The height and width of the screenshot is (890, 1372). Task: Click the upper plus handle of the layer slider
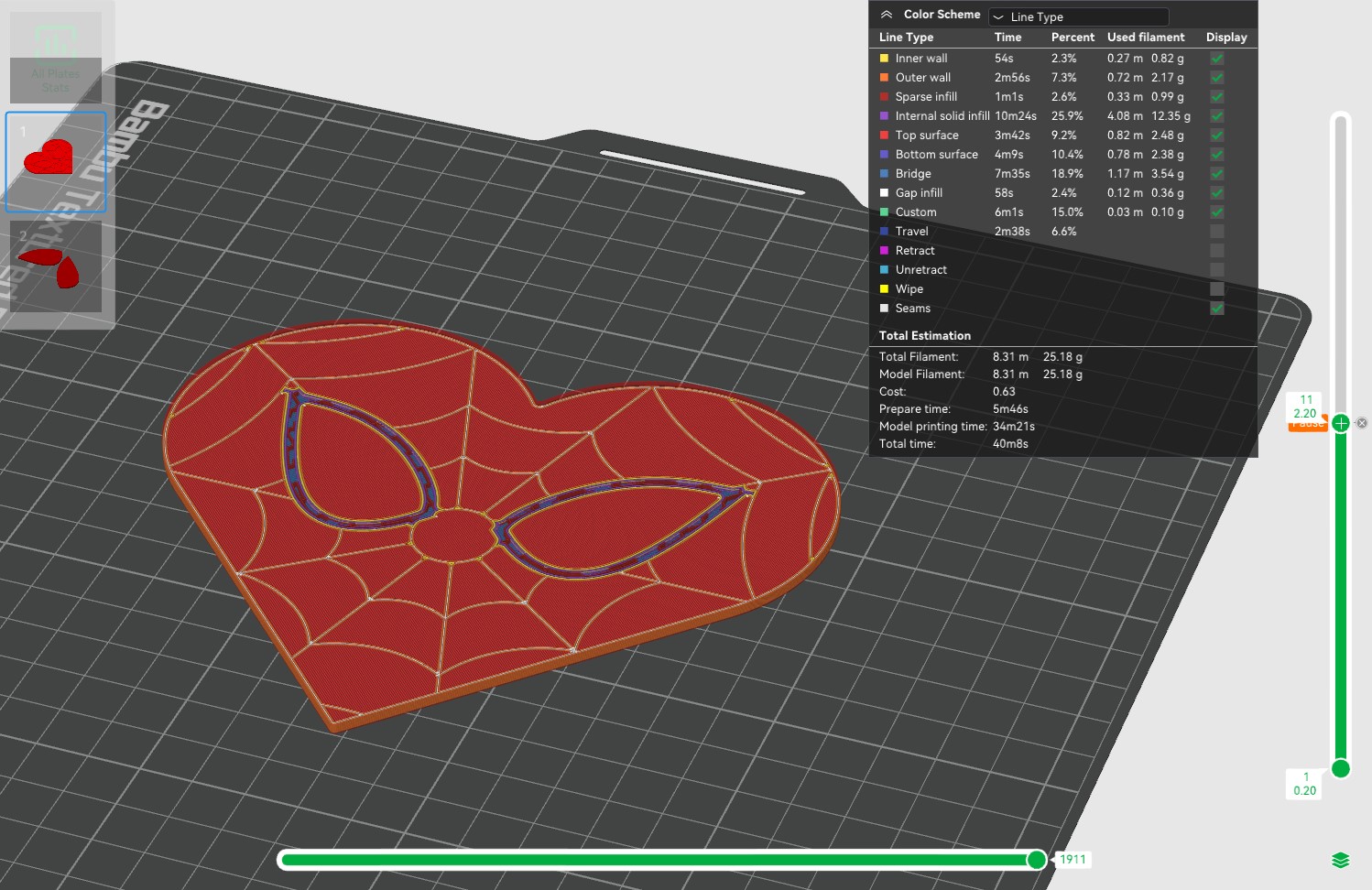point(1341,423)
